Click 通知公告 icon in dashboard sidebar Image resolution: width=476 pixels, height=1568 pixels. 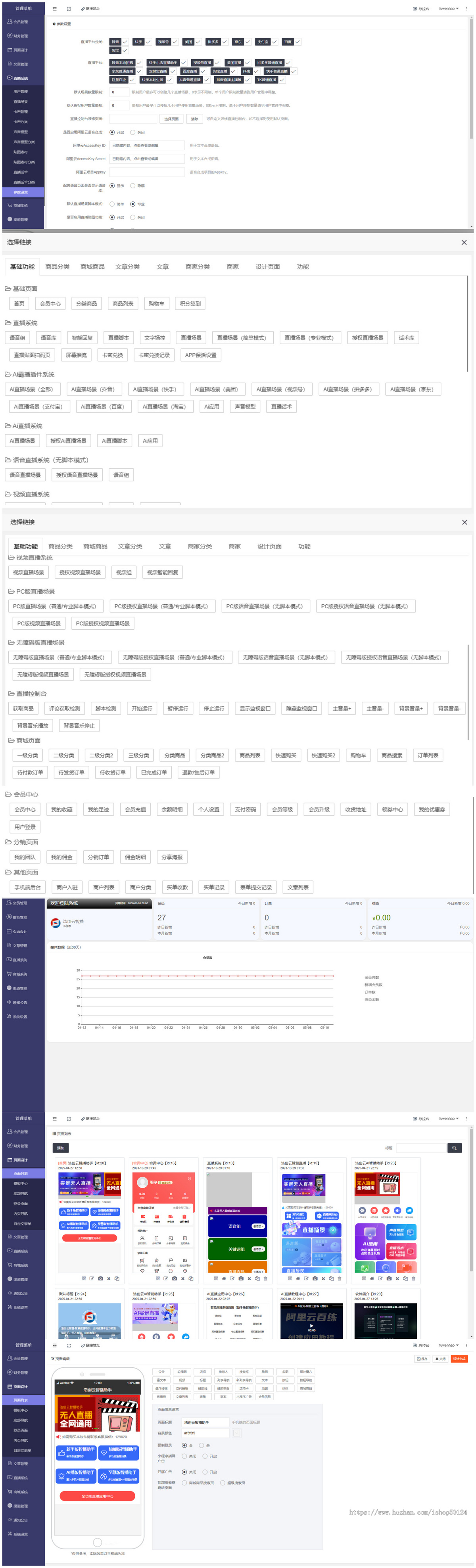pos(9,1002)
